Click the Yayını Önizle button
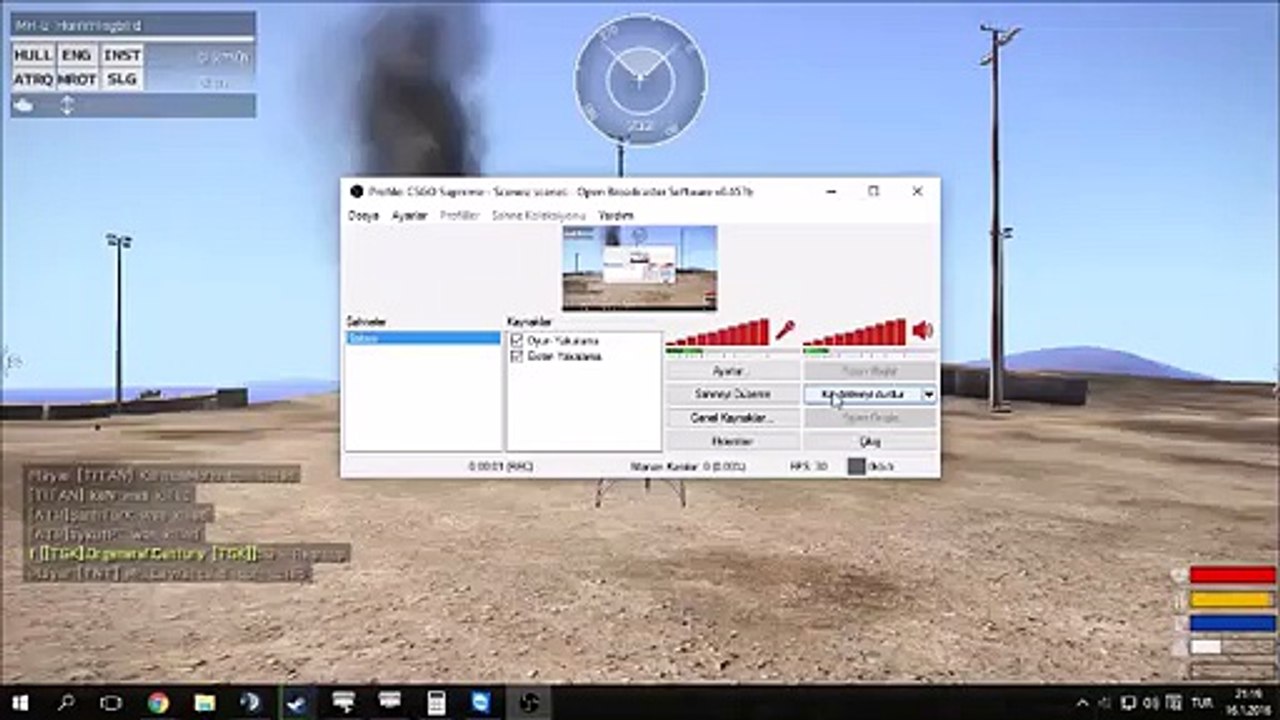This screenshot has height=720, width=1280. pos(870,417)
